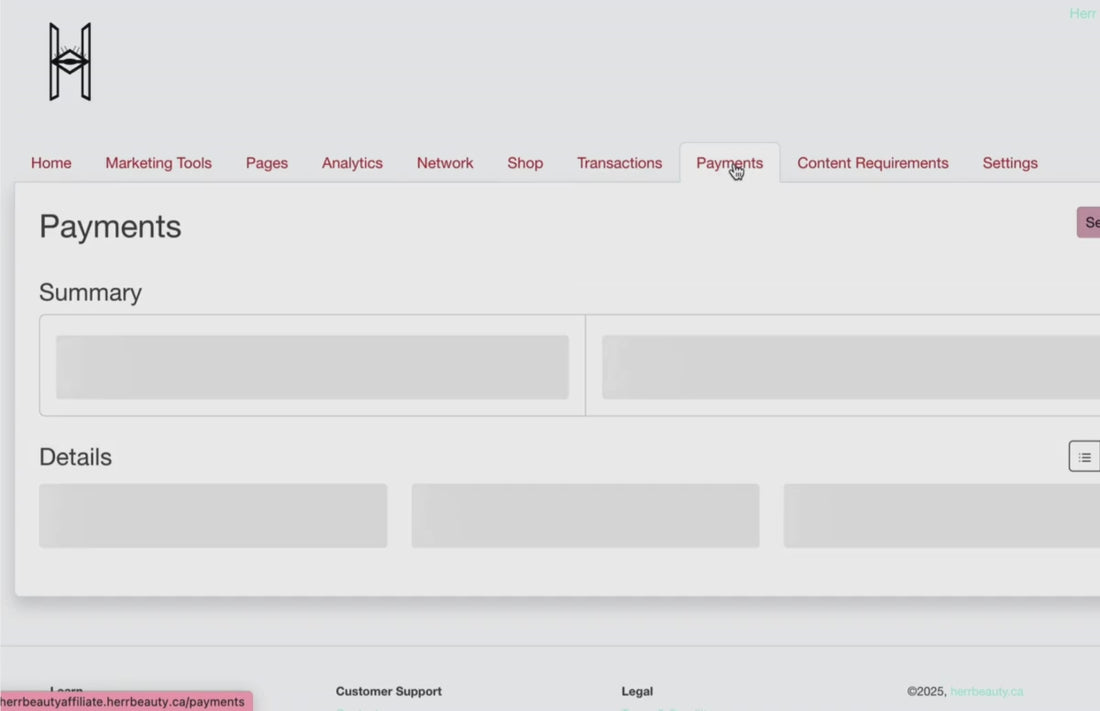View the Transactions tab

619,163
